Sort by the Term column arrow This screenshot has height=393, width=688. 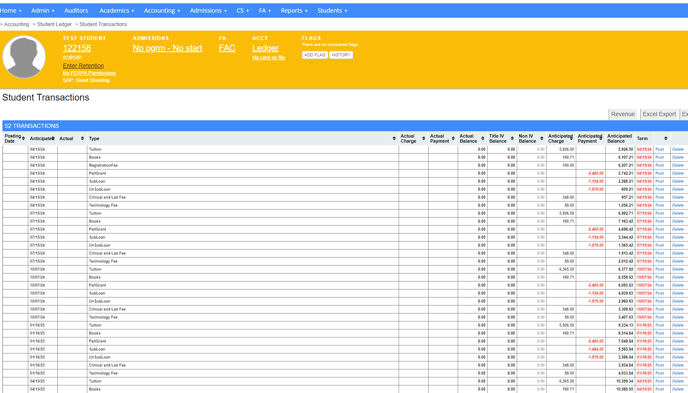tap(666, 138)
